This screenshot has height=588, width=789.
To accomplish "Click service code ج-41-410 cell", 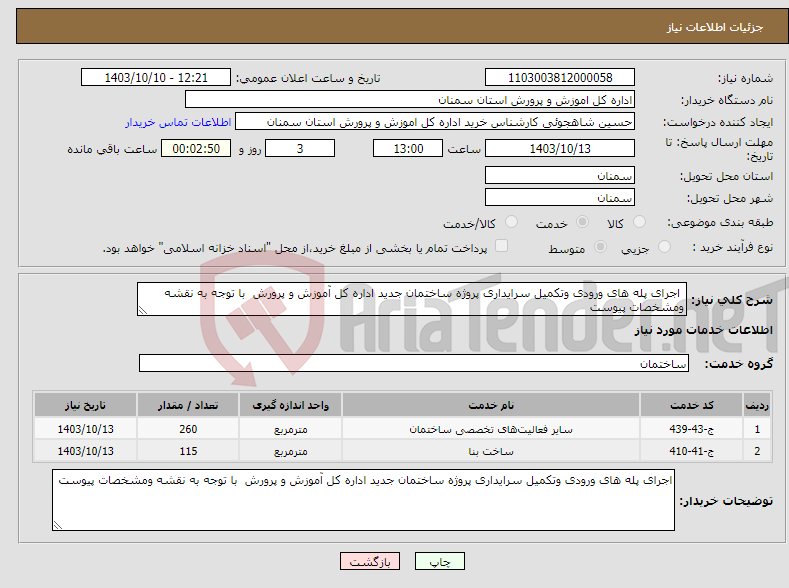I will [x=691, y=451].
